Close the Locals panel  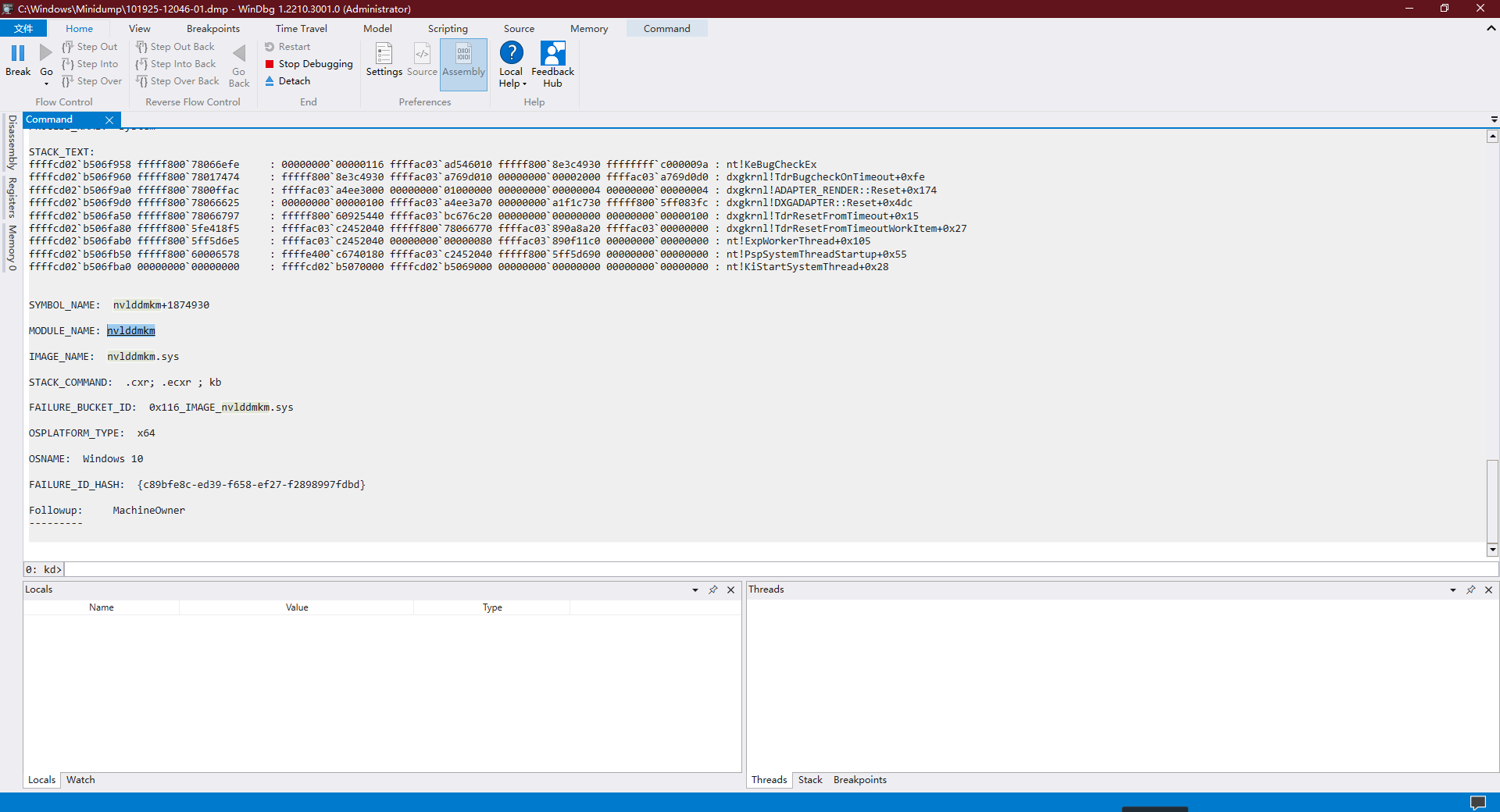731,590
